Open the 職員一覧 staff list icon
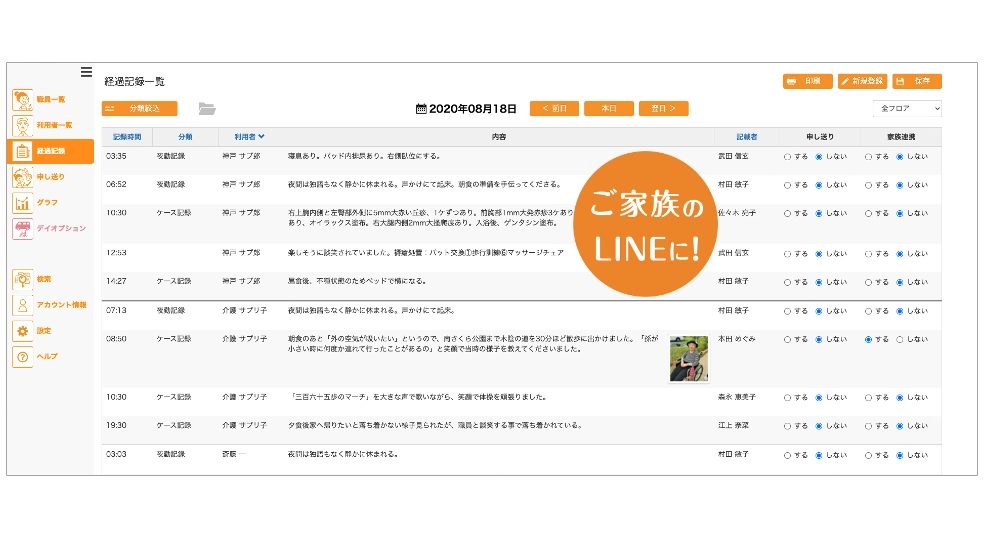The width and height of the screenshot is (986, 555). click(22, 100)
